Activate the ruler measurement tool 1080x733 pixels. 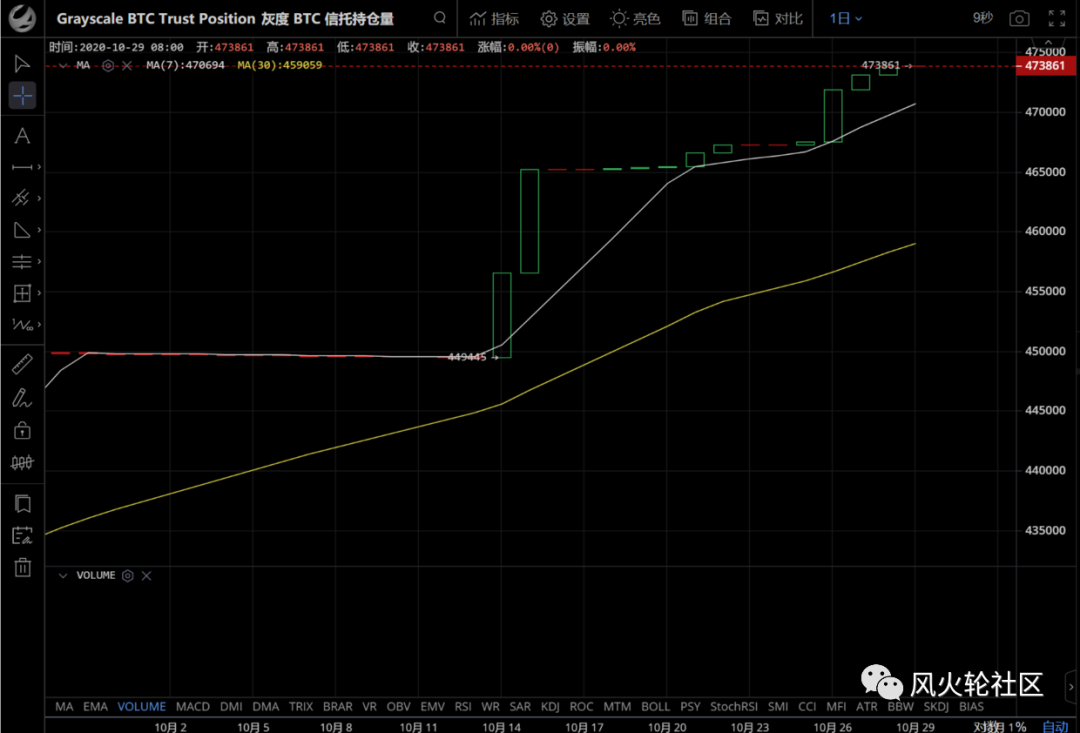click(x=22, y=364)
